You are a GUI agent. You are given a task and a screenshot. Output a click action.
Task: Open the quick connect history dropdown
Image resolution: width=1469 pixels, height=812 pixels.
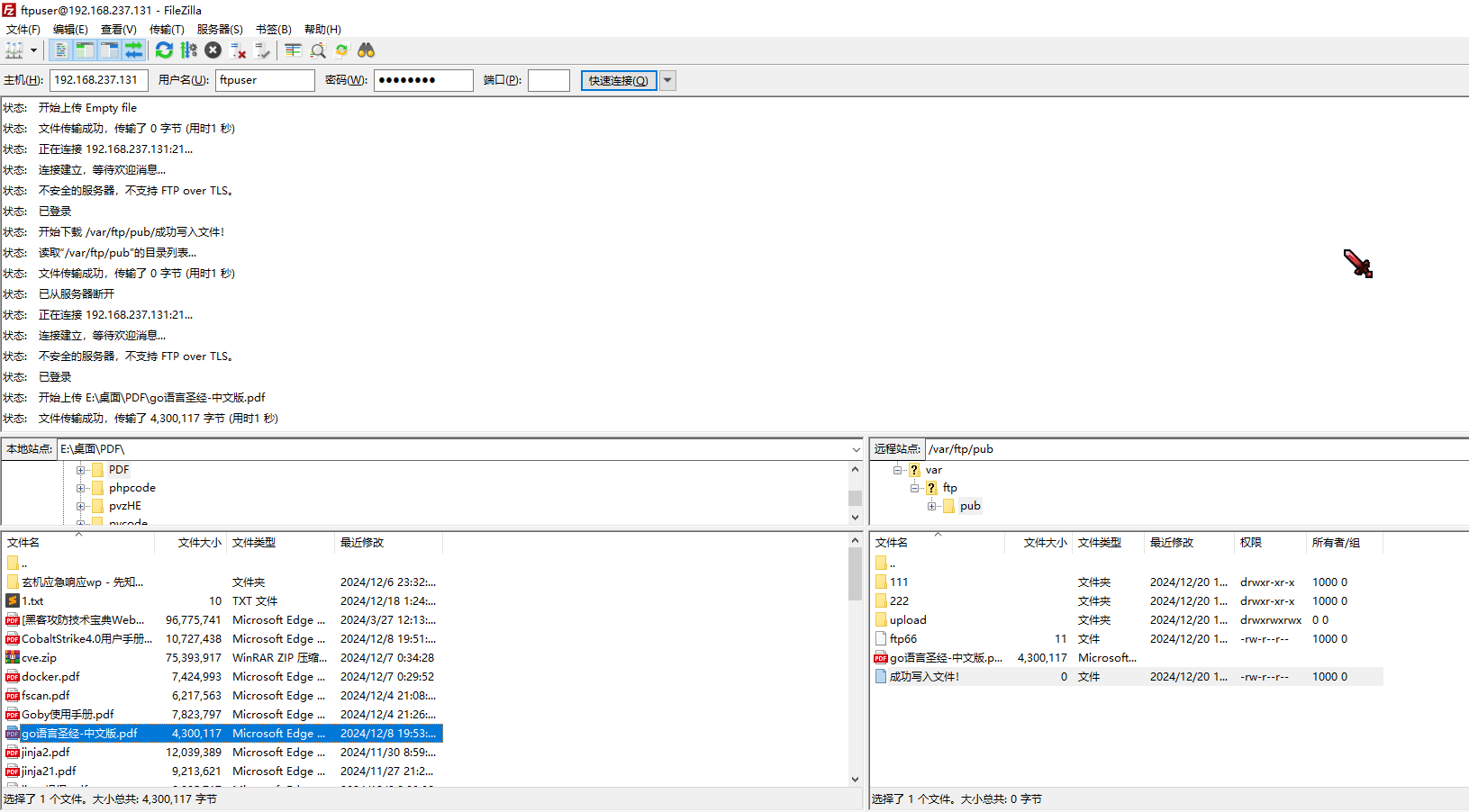[667, 80]
